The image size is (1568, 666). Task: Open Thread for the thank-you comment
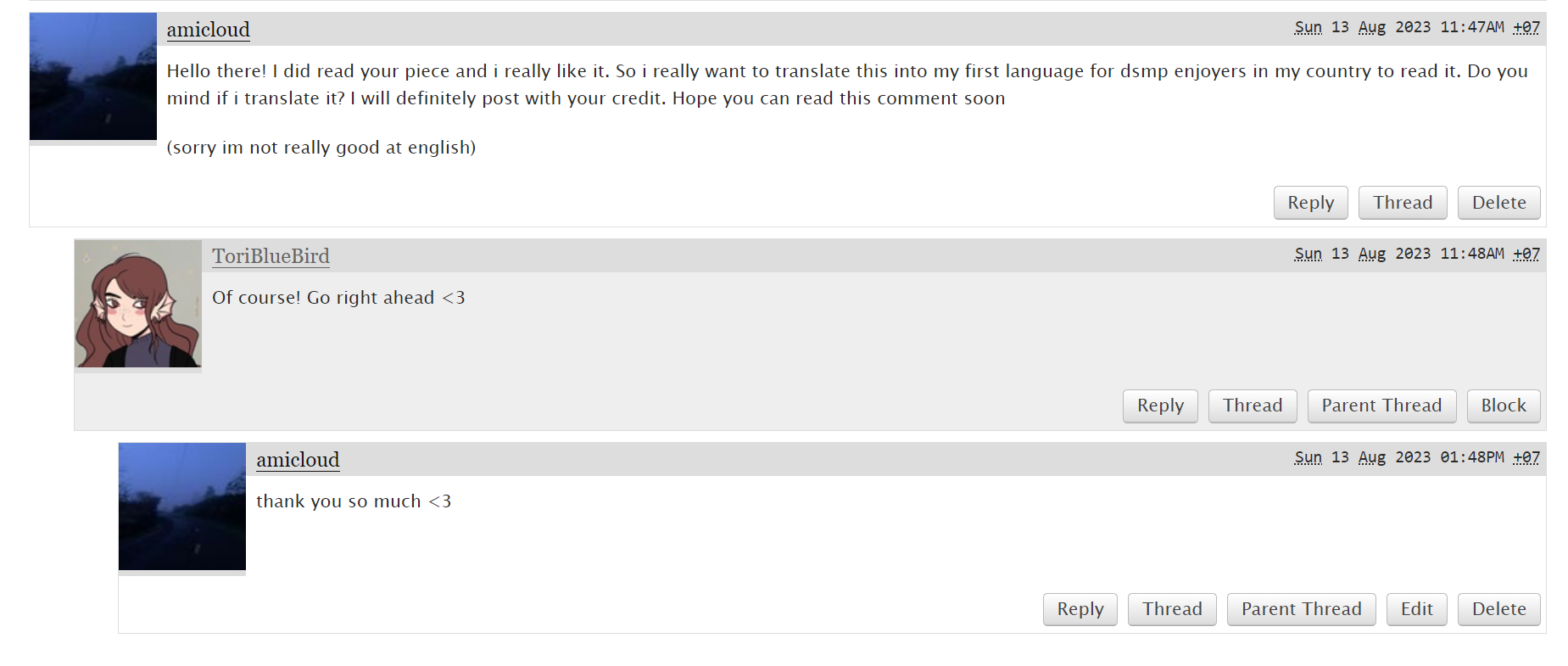[1172, 609]
